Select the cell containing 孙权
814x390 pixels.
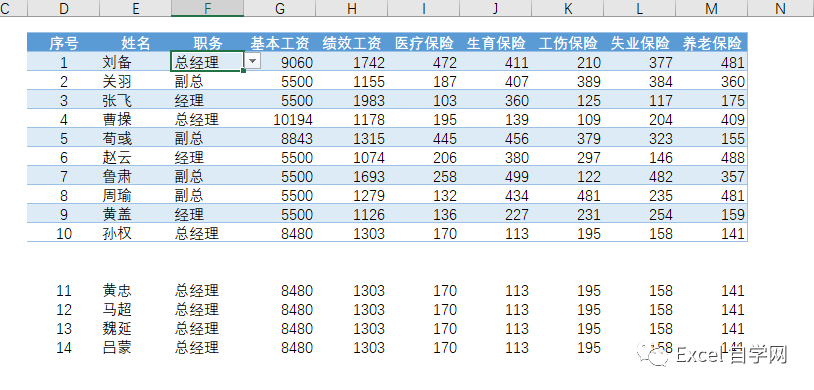pyautogui.click(x=135, y=233)
